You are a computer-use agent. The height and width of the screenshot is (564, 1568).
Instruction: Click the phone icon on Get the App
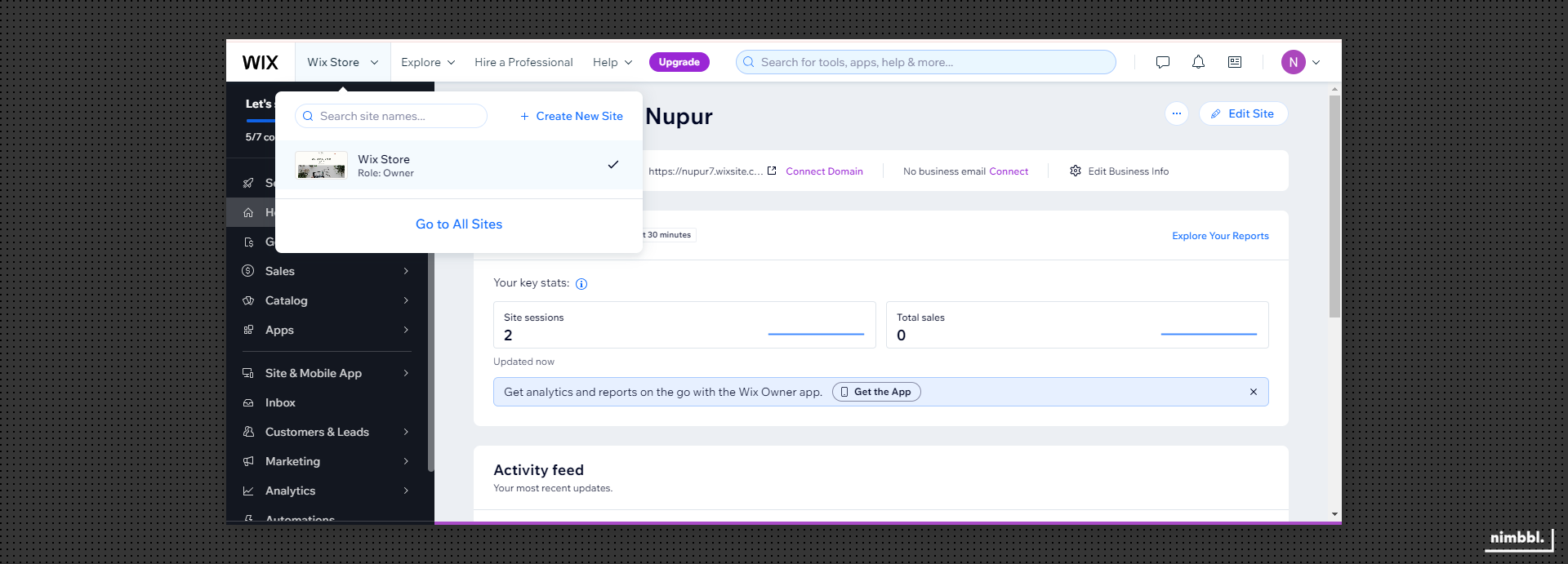845,392
